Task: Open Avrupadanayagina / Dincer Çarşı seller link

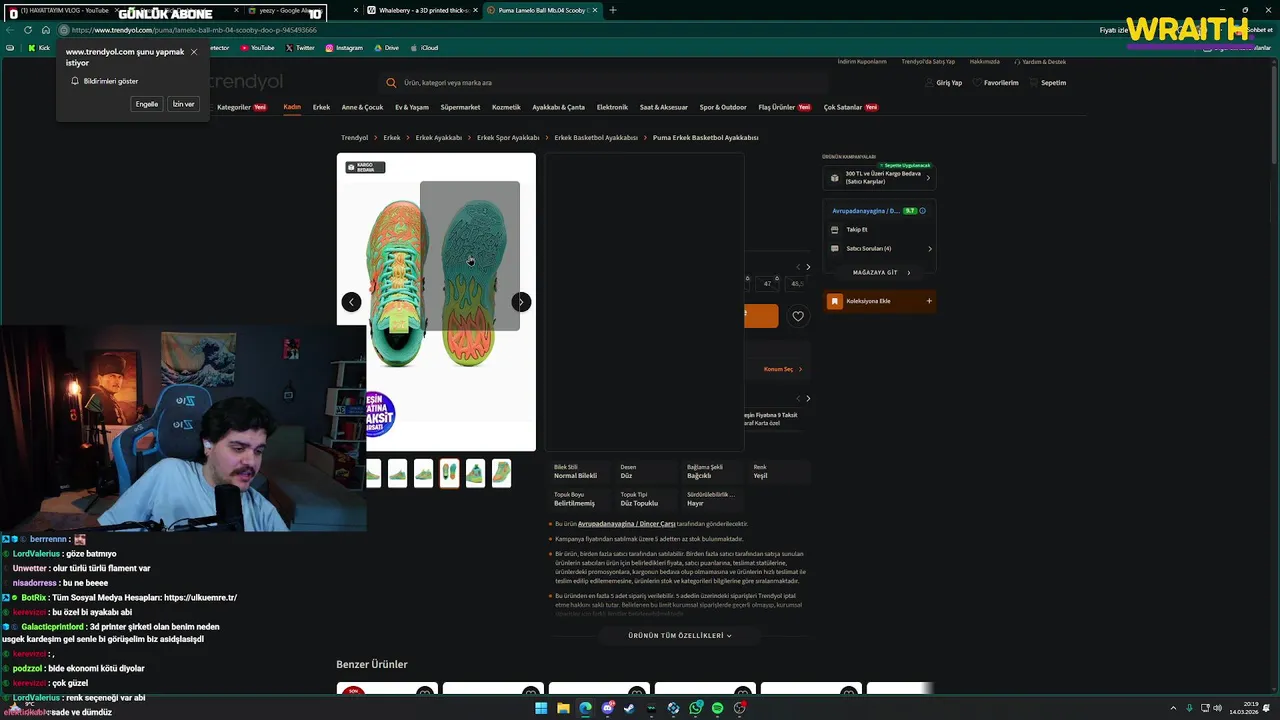Action: click(627, 524)
